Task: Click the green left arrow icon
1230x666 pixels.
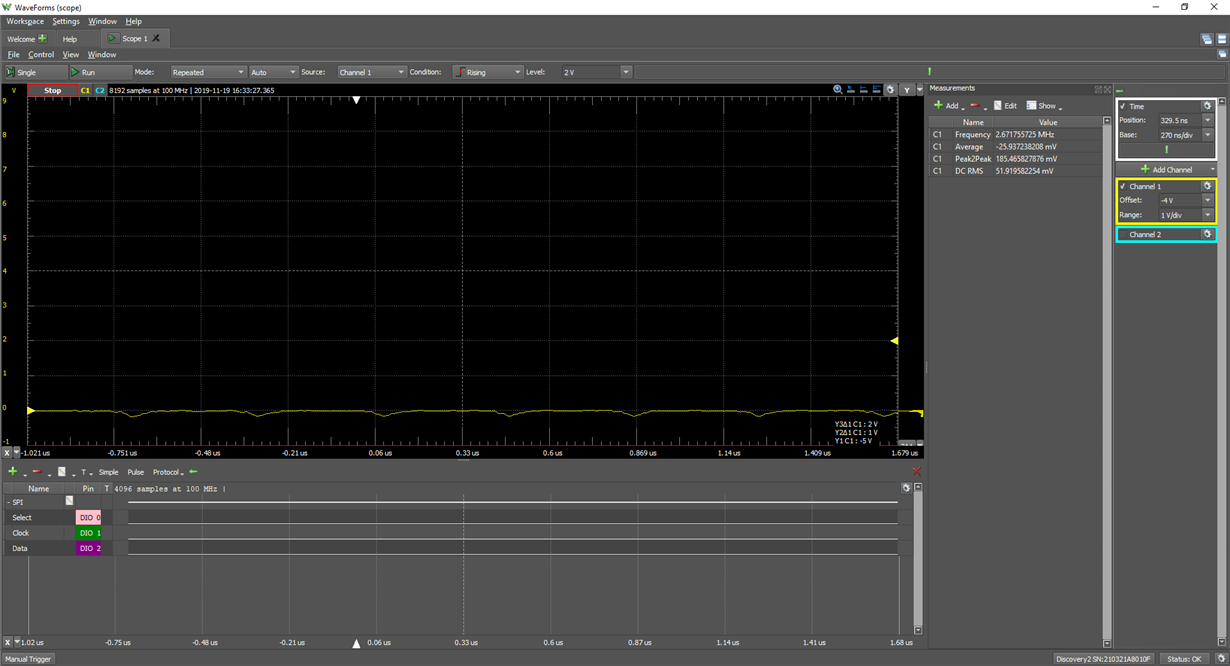Action: pos(193,472)
